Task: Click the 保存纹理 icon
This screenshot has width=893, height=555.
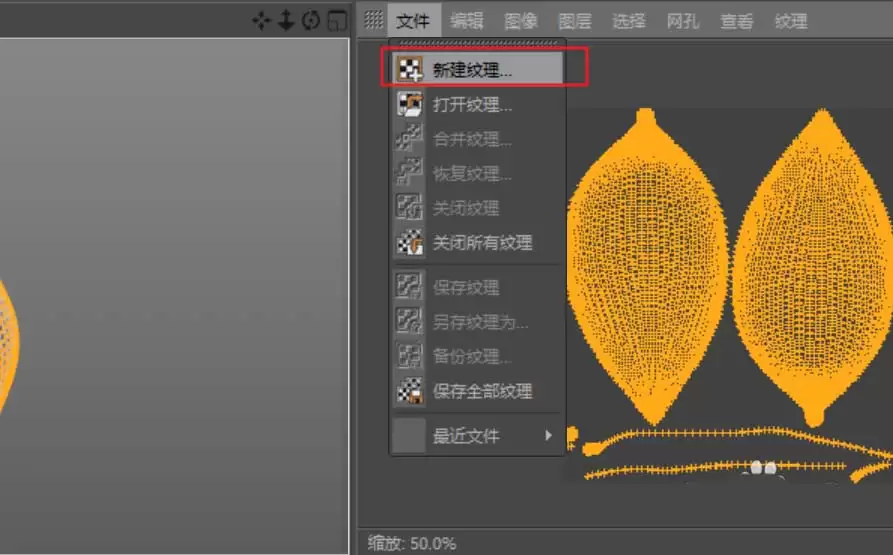Action: point(409,286)
